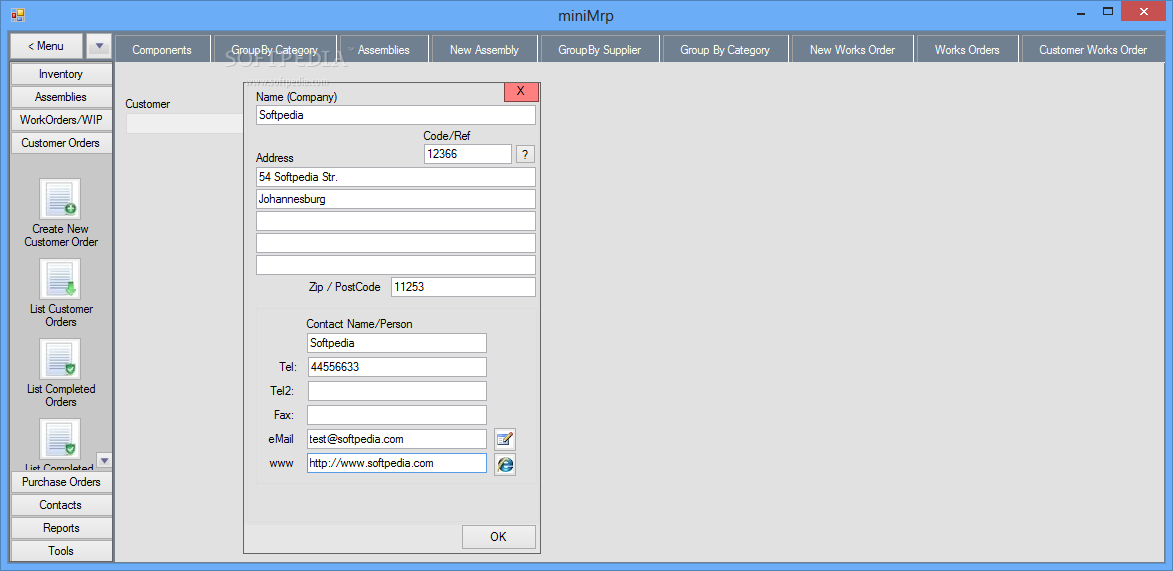The width and height of the screenshot is (1173, 571).
Task: Open the Purchase Orders section
Action: (x=61, y=482)
